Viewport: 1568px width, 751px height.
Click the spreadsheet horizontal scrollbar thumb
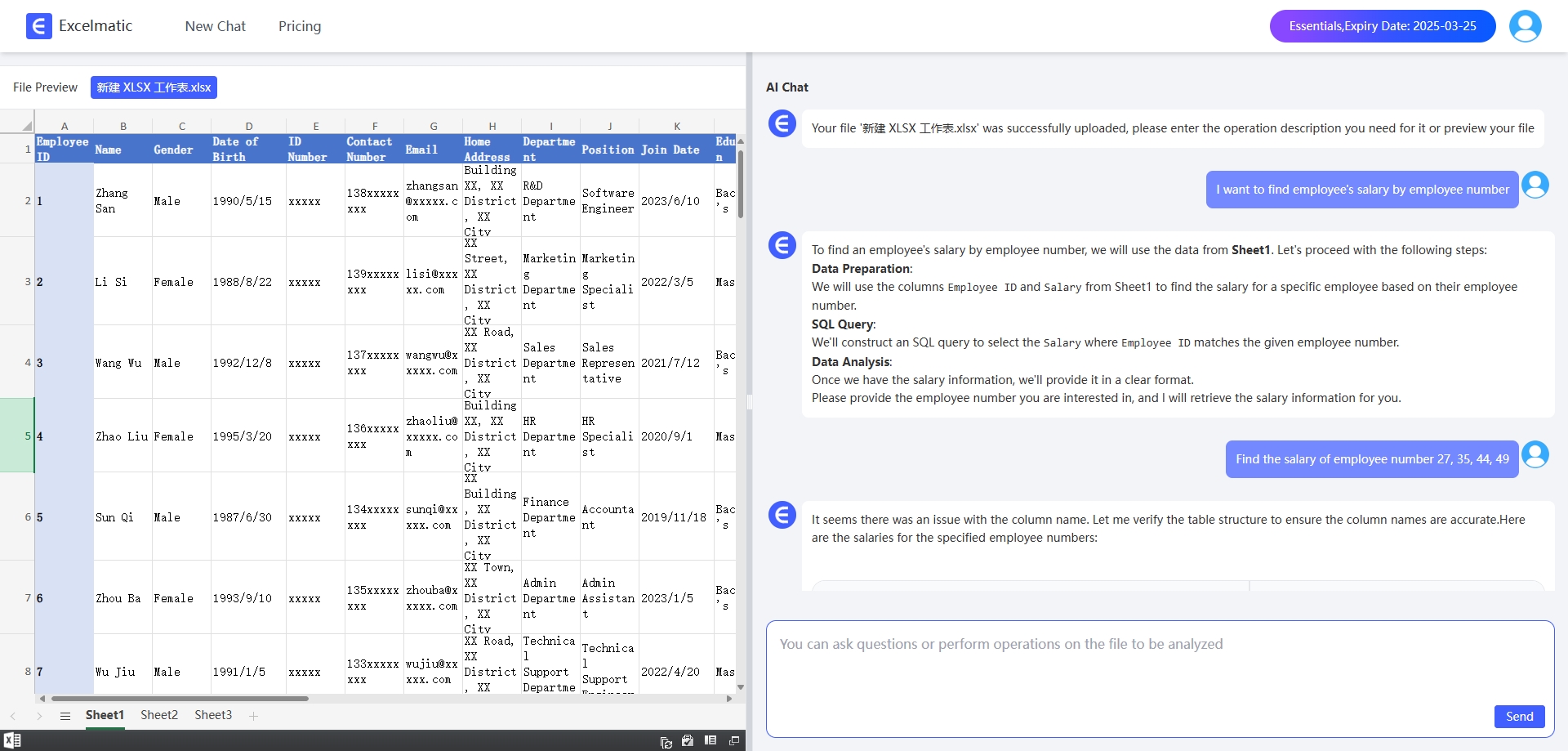pos(180,699)
